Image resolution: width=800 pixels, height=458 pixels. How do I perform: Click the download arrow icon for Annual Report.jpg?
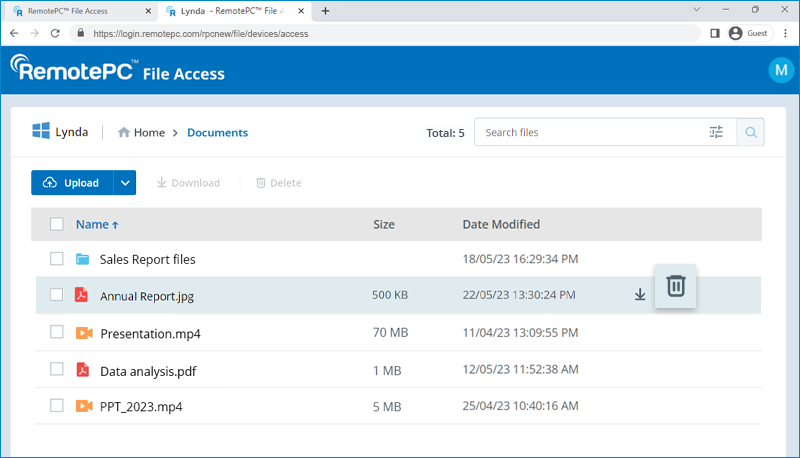pos(640,295)
